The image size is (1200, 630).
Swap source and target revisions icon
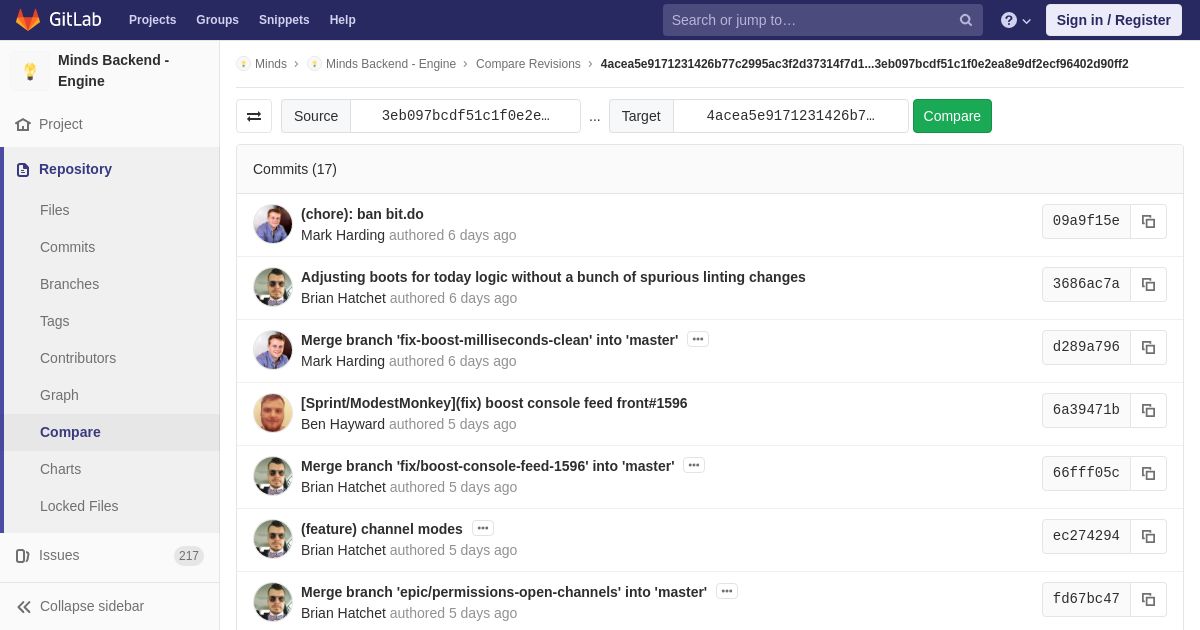pos(254,116)
